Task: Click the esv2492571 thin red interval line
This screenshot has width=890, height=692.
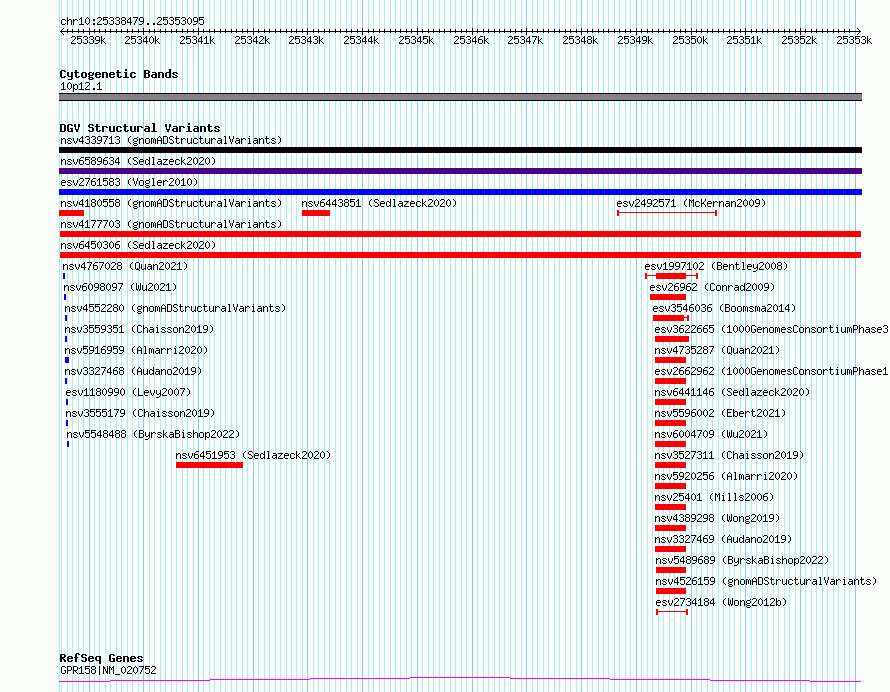Action: coord(667,213)
